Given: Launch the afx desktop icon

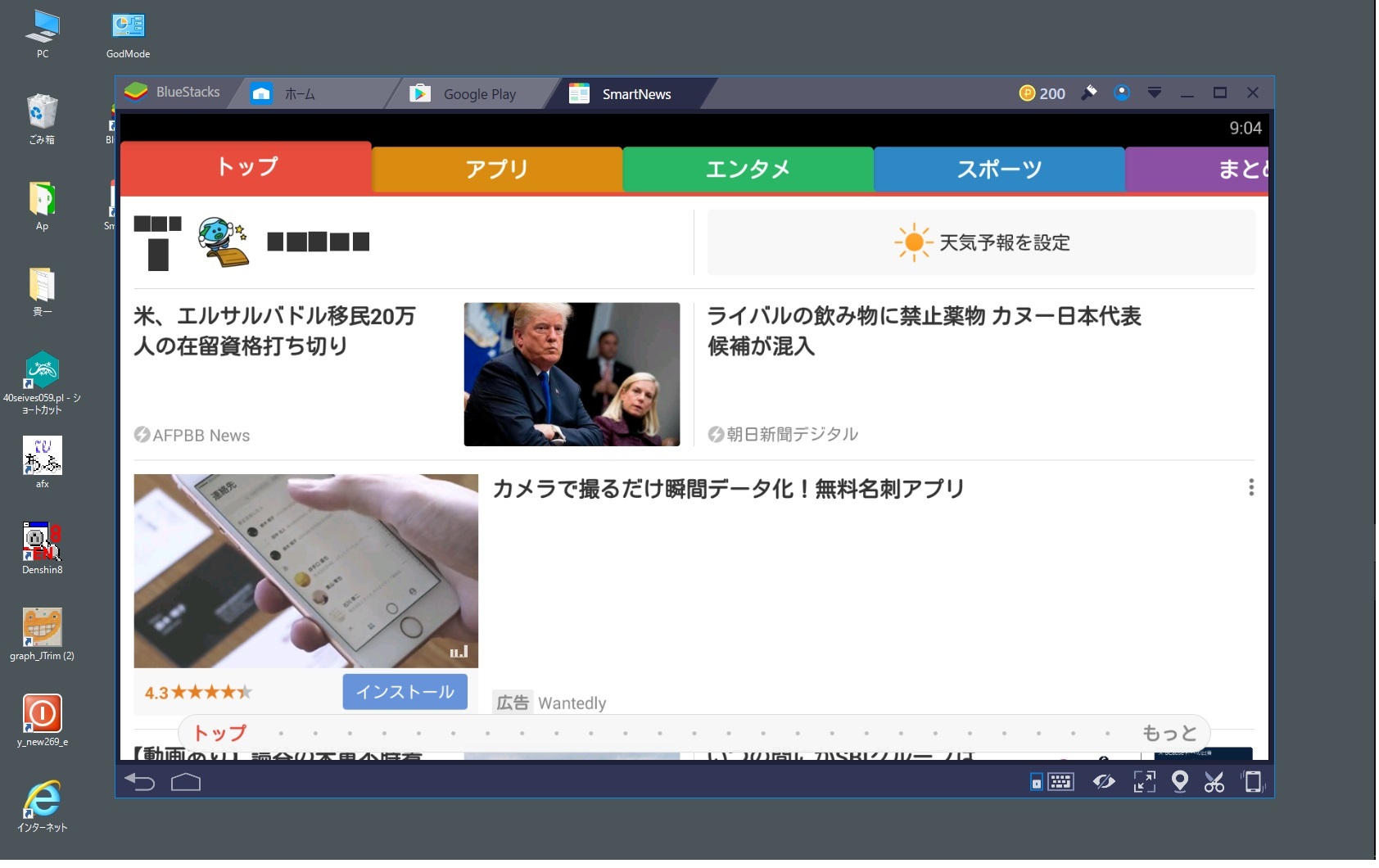Looking at the screenshot, I should pyautogui.click(x=43, y=463).
